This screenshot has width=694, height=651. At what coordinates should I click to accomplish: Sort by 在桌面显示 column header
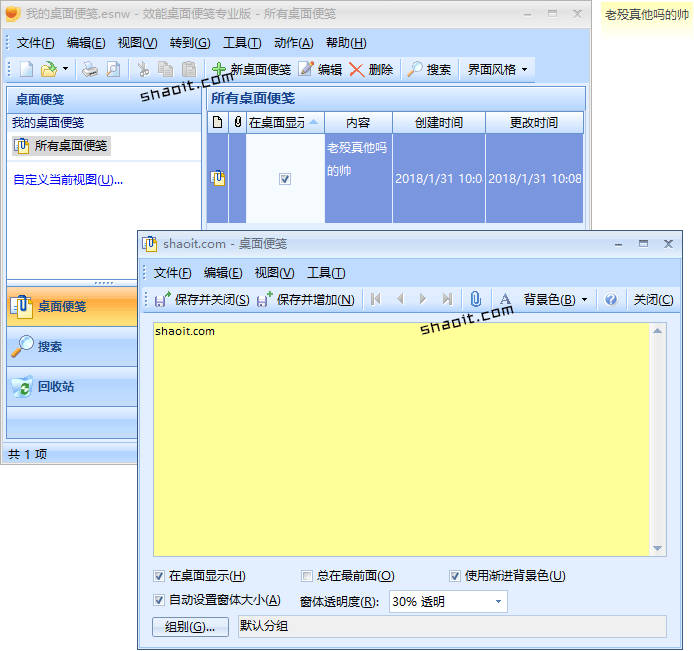285,122
